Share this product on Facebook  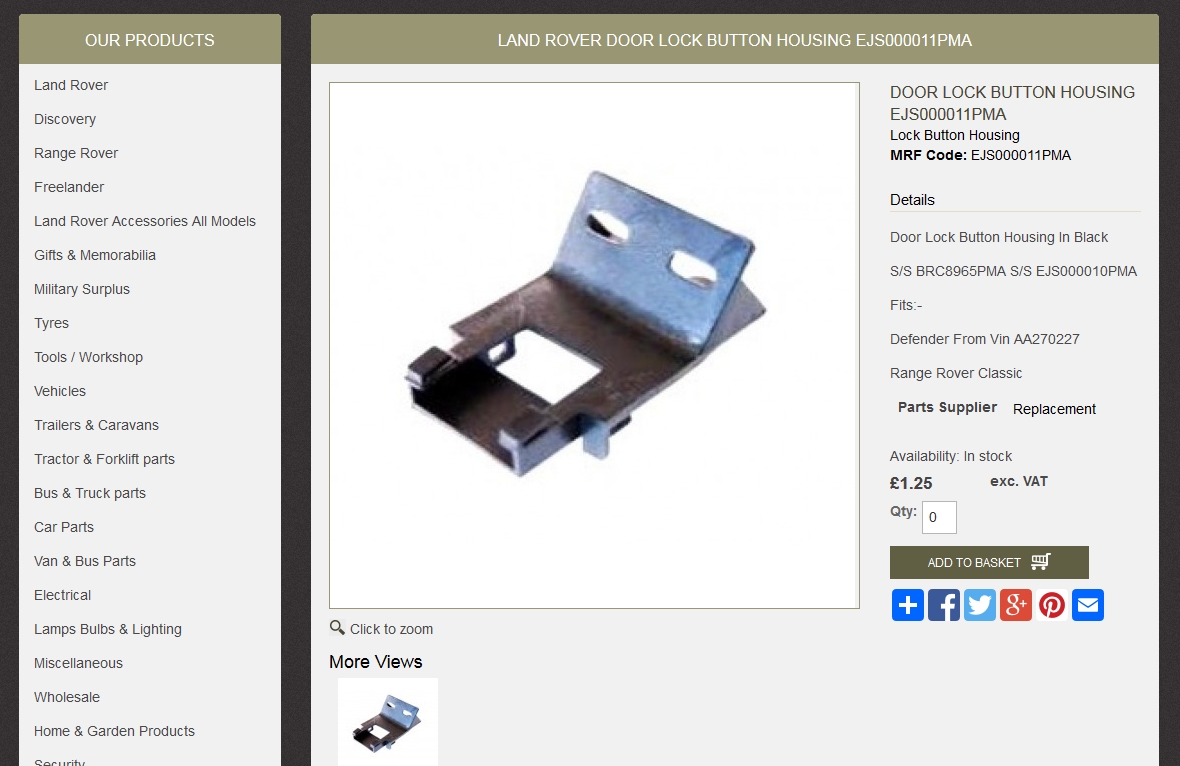click(x=944, y=605)
